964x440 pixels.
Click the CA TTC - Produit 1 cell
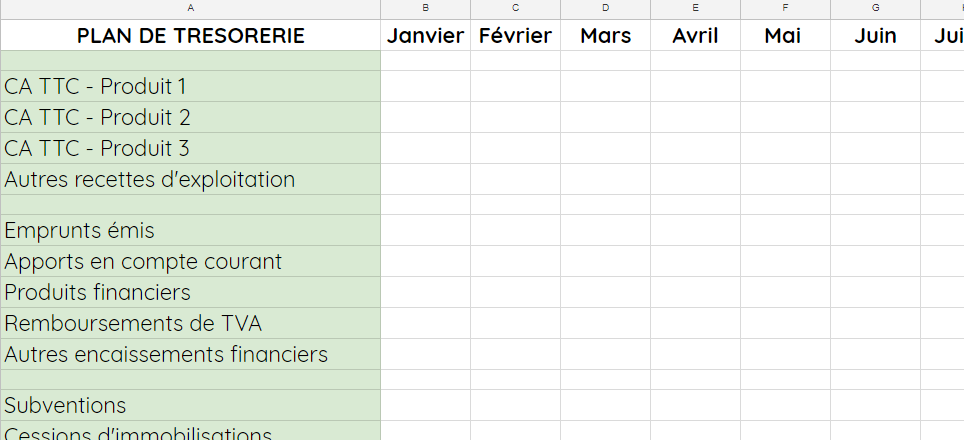coord(191,86)
